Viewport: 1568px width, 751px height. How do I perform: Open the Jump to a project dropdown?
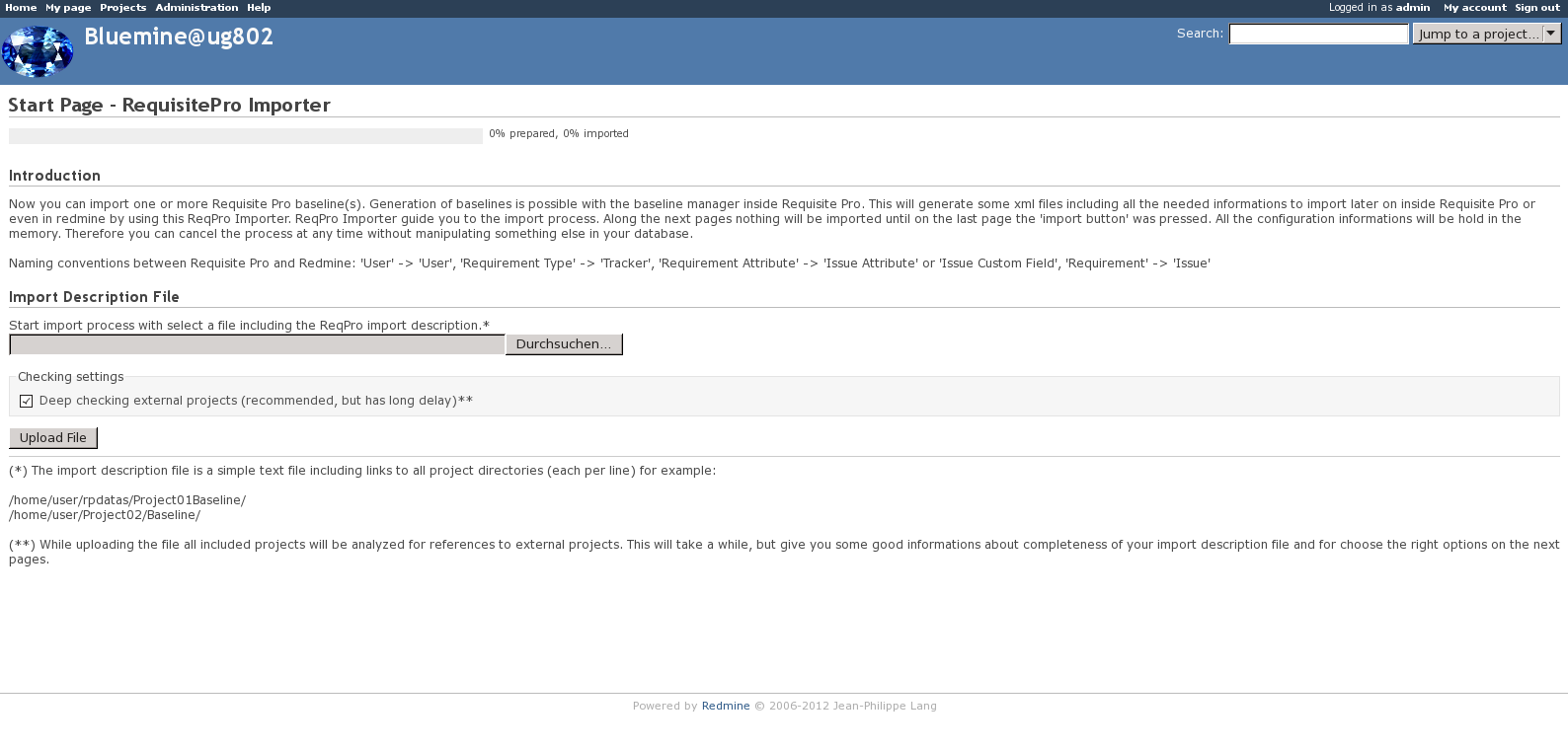(1487, 34)
